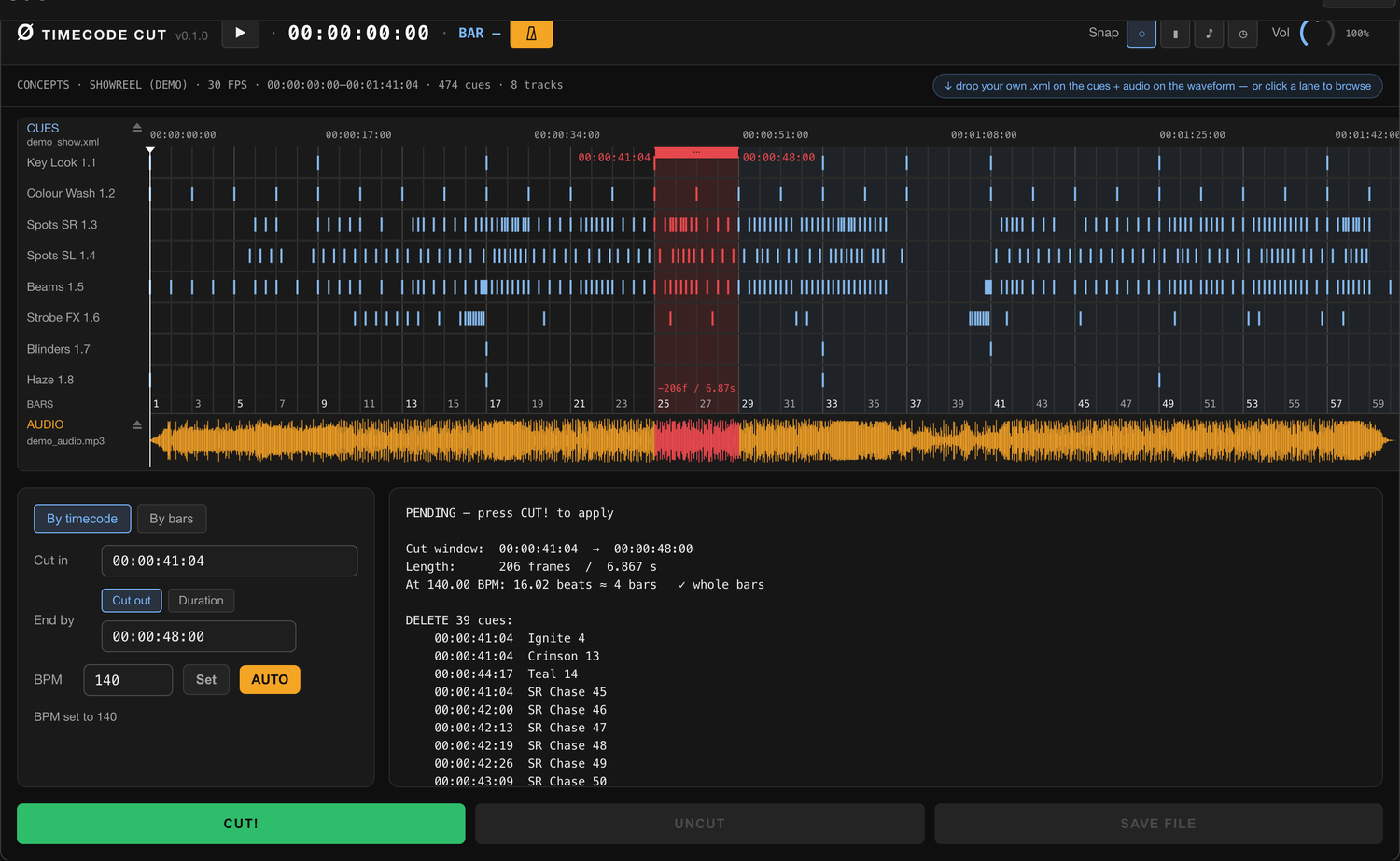Click the UNCUT button
1400x861 pixels.
tap(700, 824)
